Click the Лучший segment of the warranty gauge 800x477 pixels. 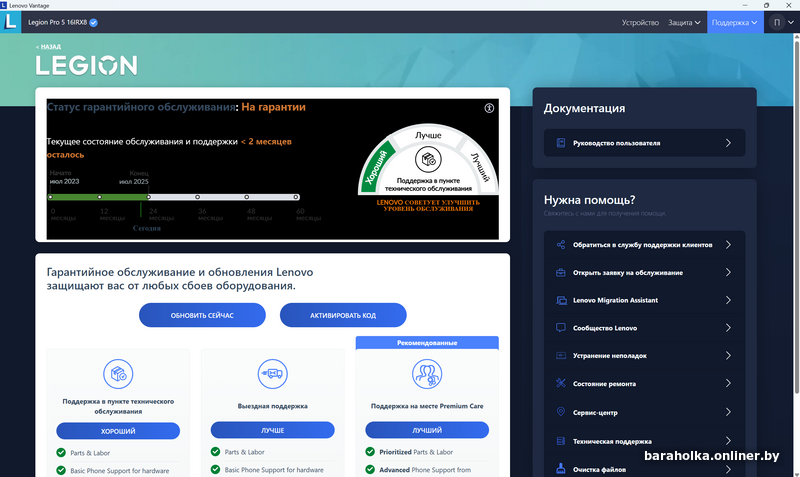(x=479, y=167)
